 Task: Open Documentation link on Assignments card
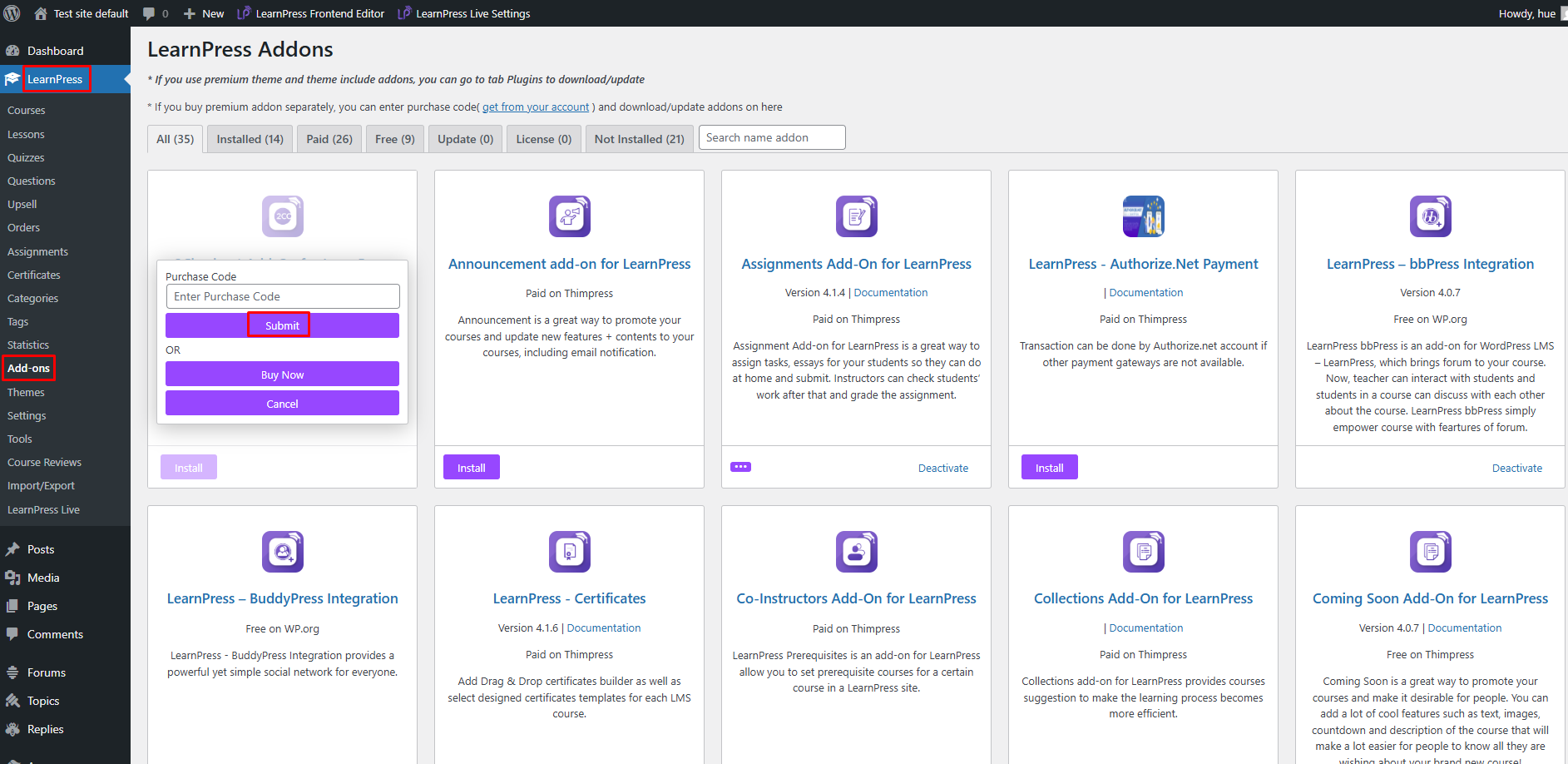(891, 293)
